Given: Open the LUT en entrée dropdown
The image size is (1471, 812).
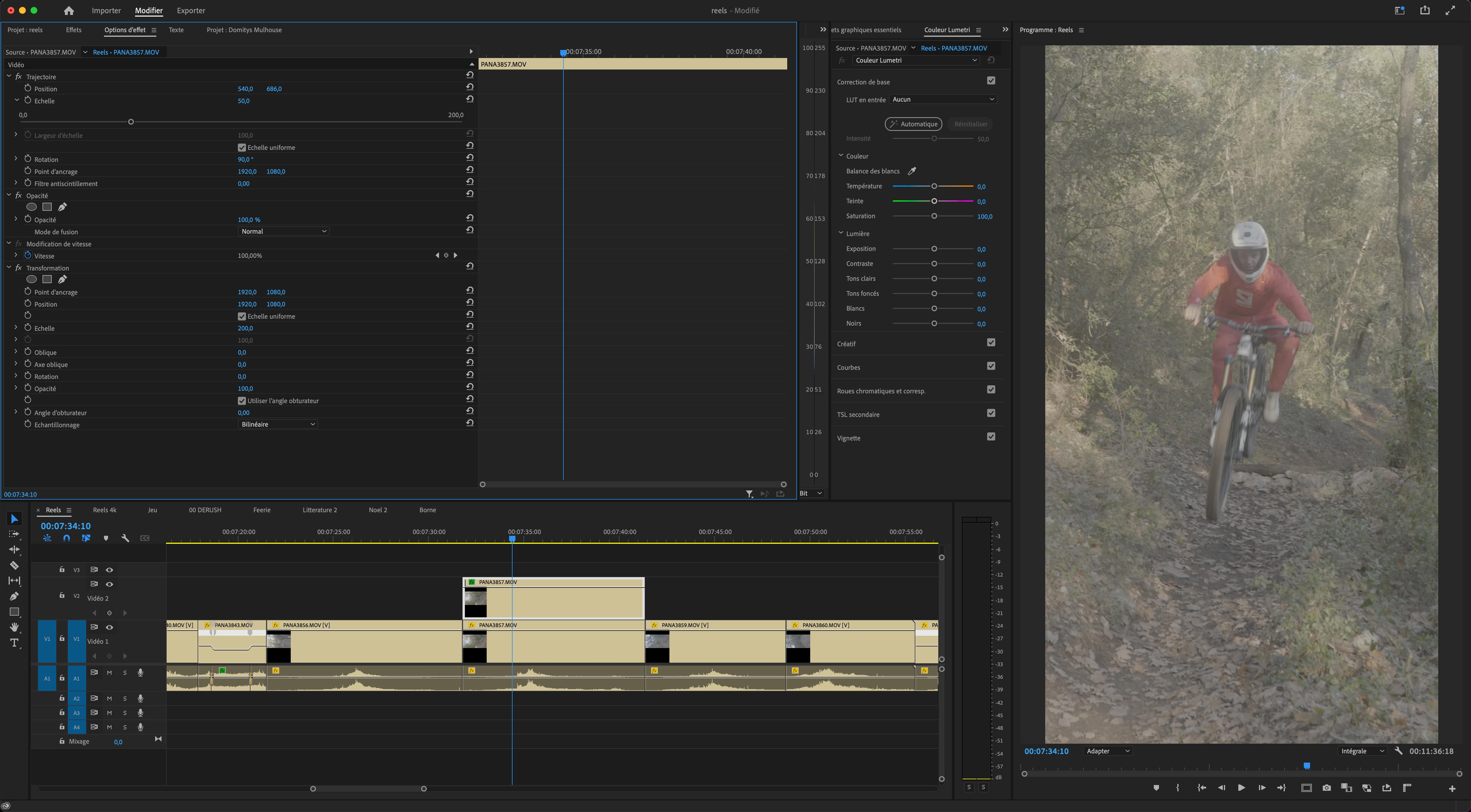Looking at the screenshot, I should pyautogui.click(x=943, y=99).
